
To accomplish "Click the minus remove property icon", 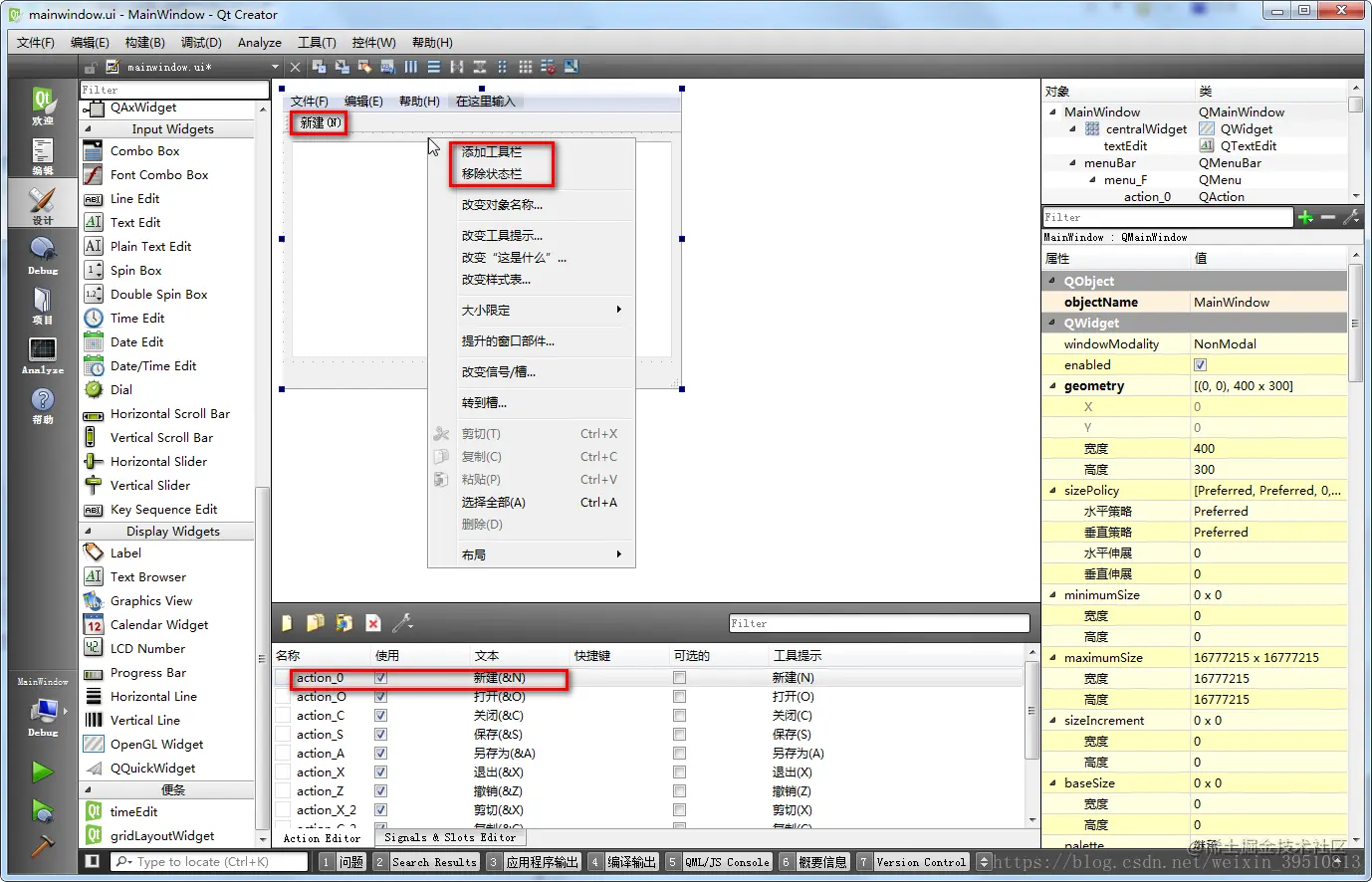I will (1327, 217).
